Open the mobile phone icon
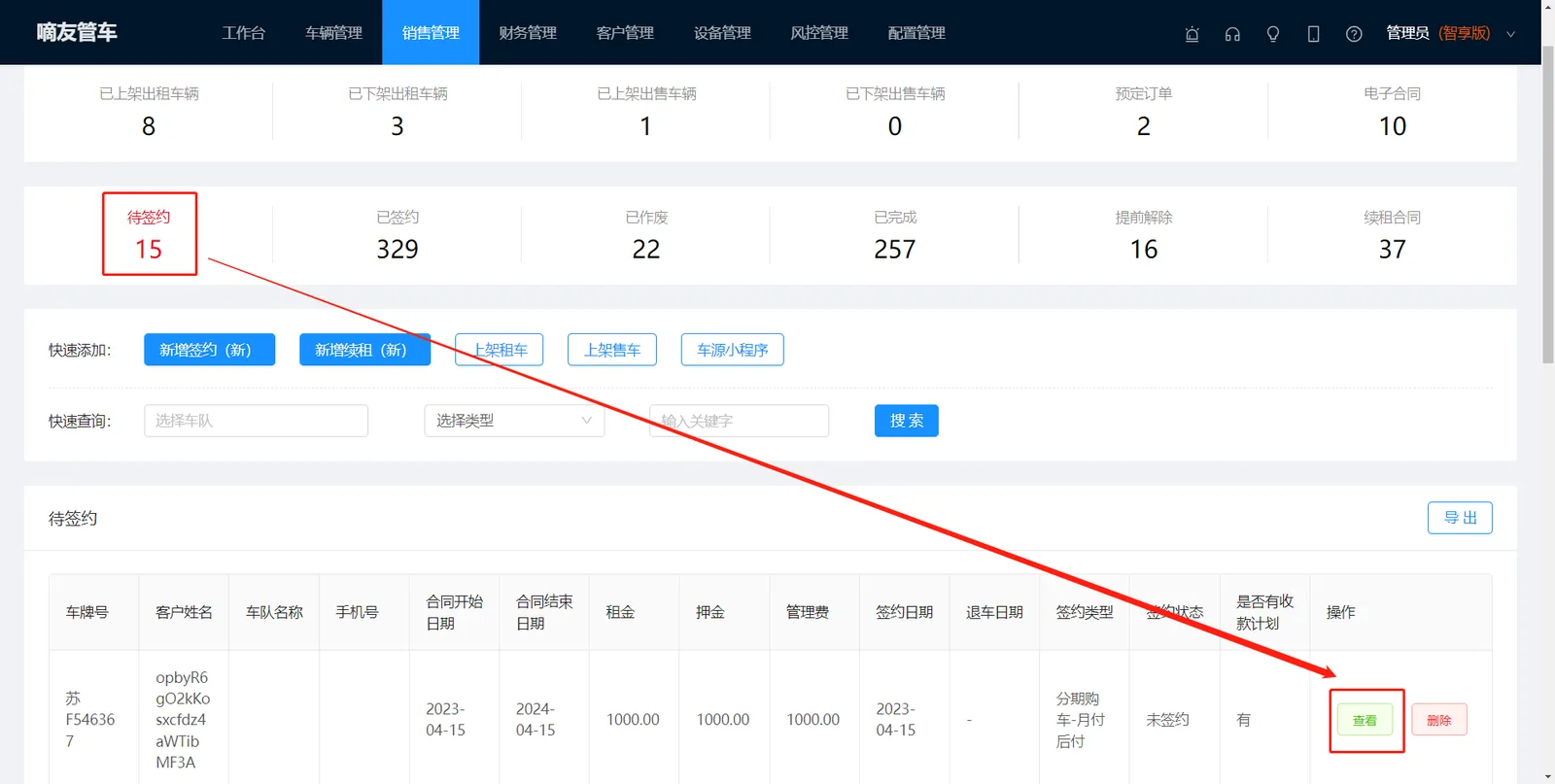This screenshot has width=1555, height=784. click(x=1313, y=34)
